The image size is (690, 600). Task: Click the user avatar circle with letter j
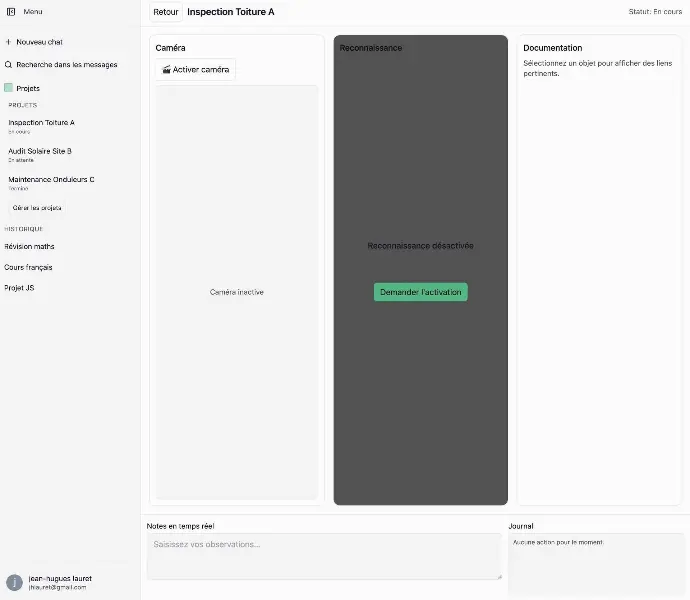(x=14, y=582)
